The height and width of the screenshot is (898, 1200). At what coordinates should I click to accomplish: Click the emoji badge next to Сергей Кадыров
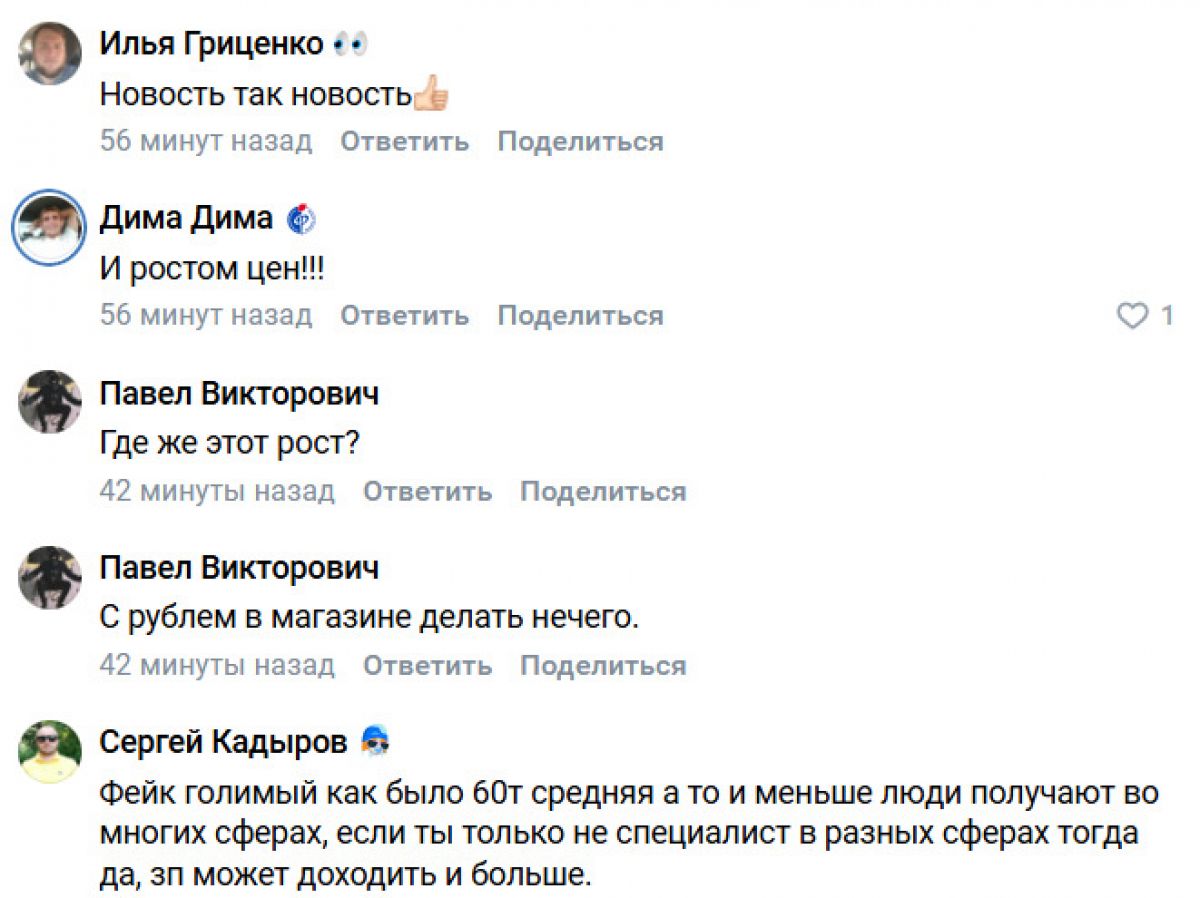375,742
